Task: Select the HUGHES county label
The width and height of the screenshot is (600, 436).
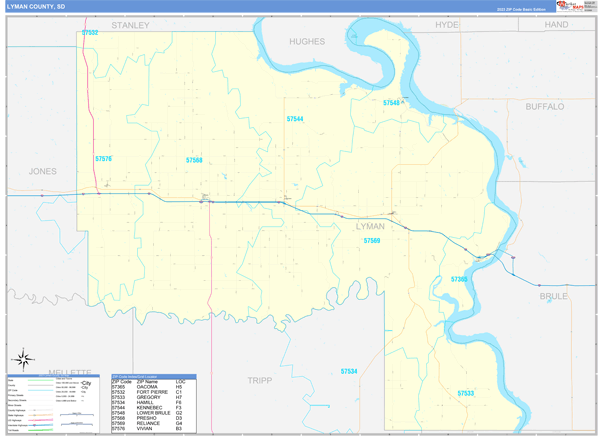Action: [x=307, y=42]
